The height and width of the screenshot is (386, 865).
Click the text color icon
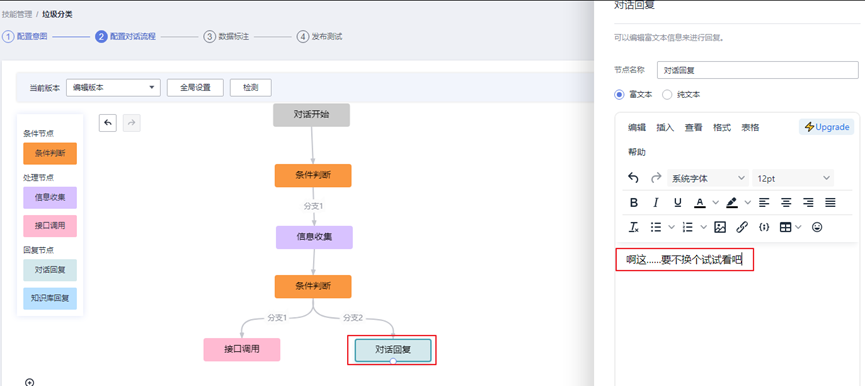[x=700, y=202]
